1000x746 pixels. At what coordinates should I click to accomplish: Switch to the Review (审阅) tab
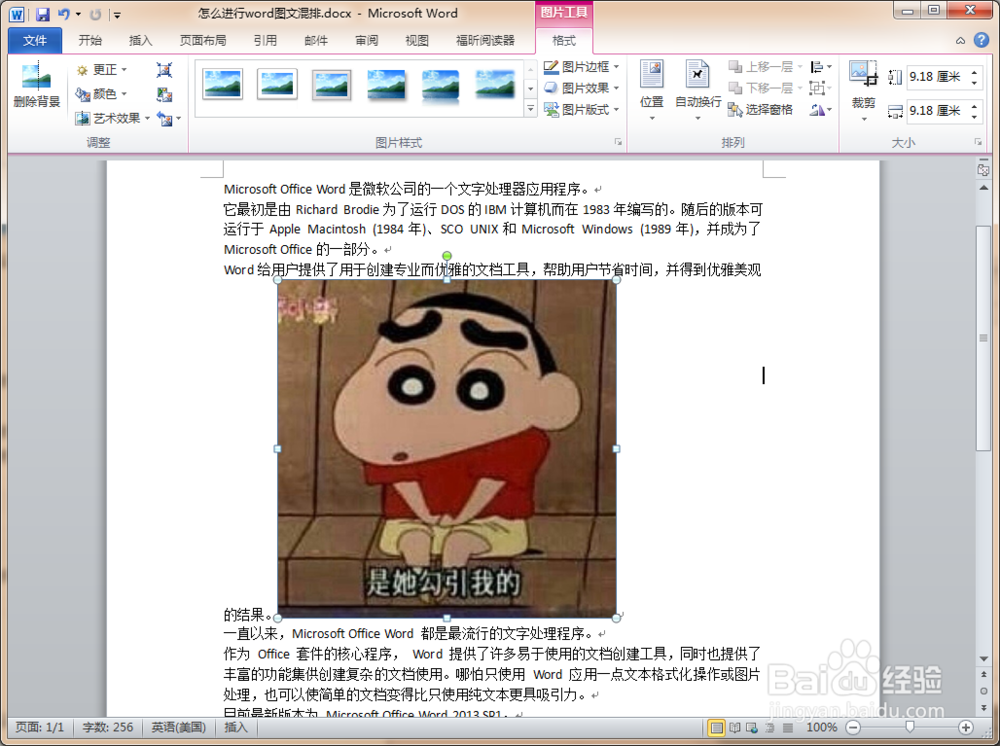click(367, 40)
